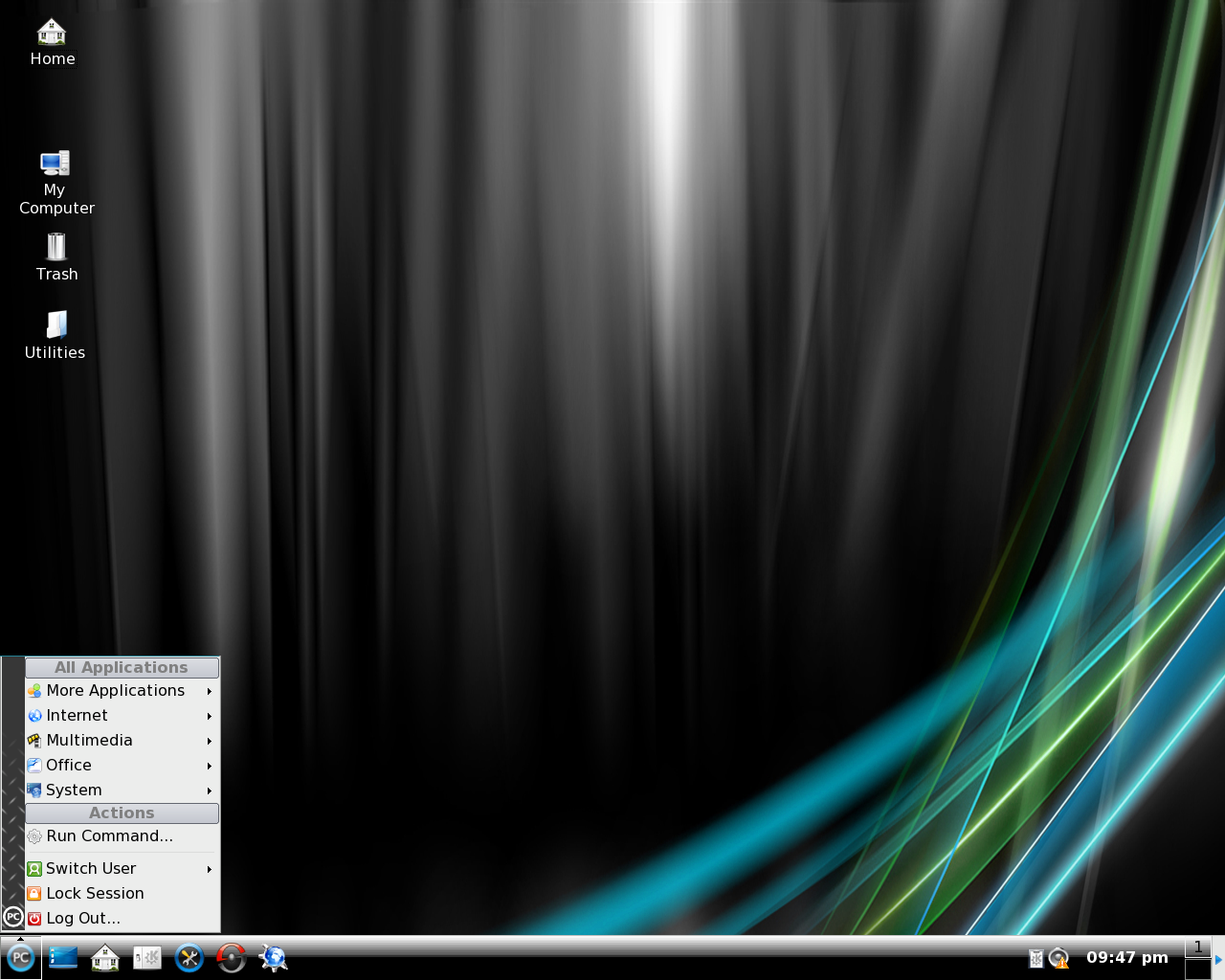Screen dimensions: 1225x980
Task: Launch the Konqueror globe browser icon
Action: 274,957
